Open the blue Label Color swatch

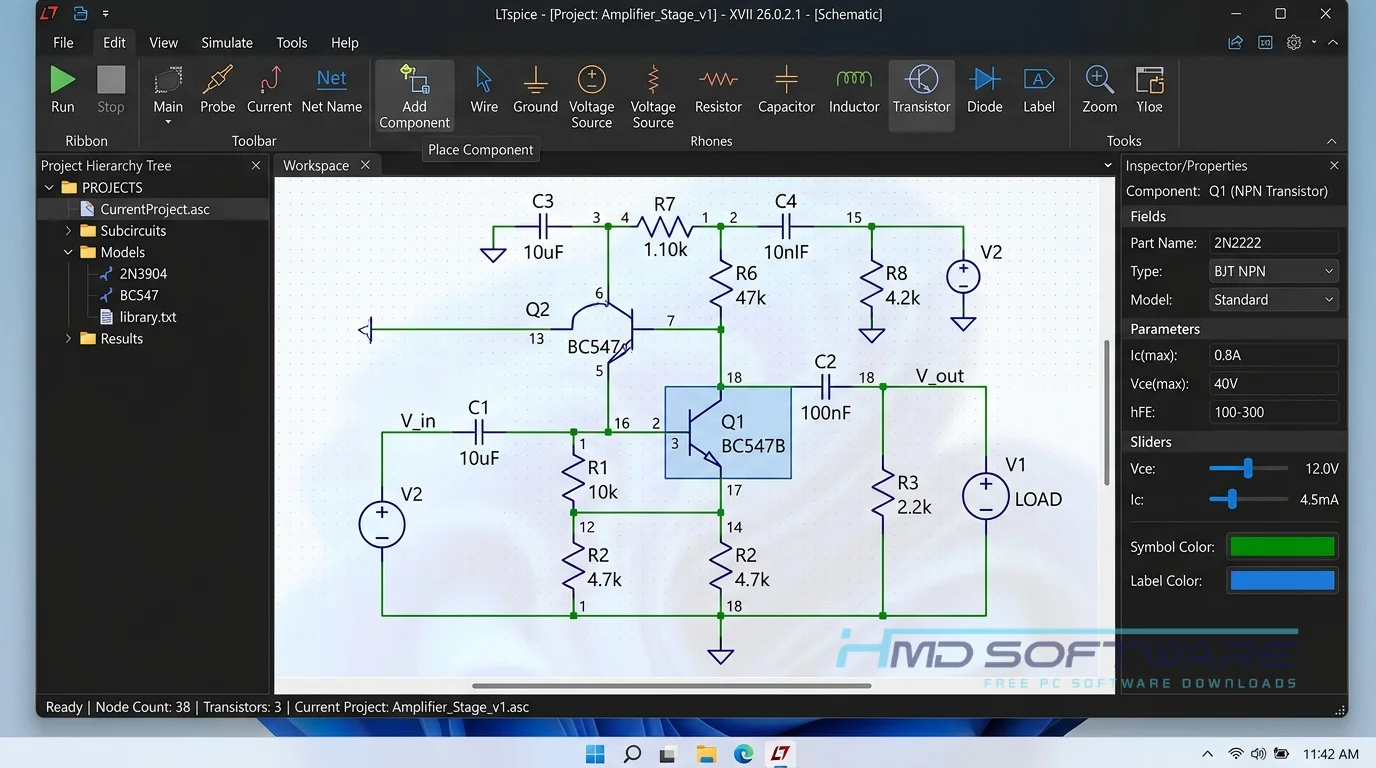(1282, 580)
